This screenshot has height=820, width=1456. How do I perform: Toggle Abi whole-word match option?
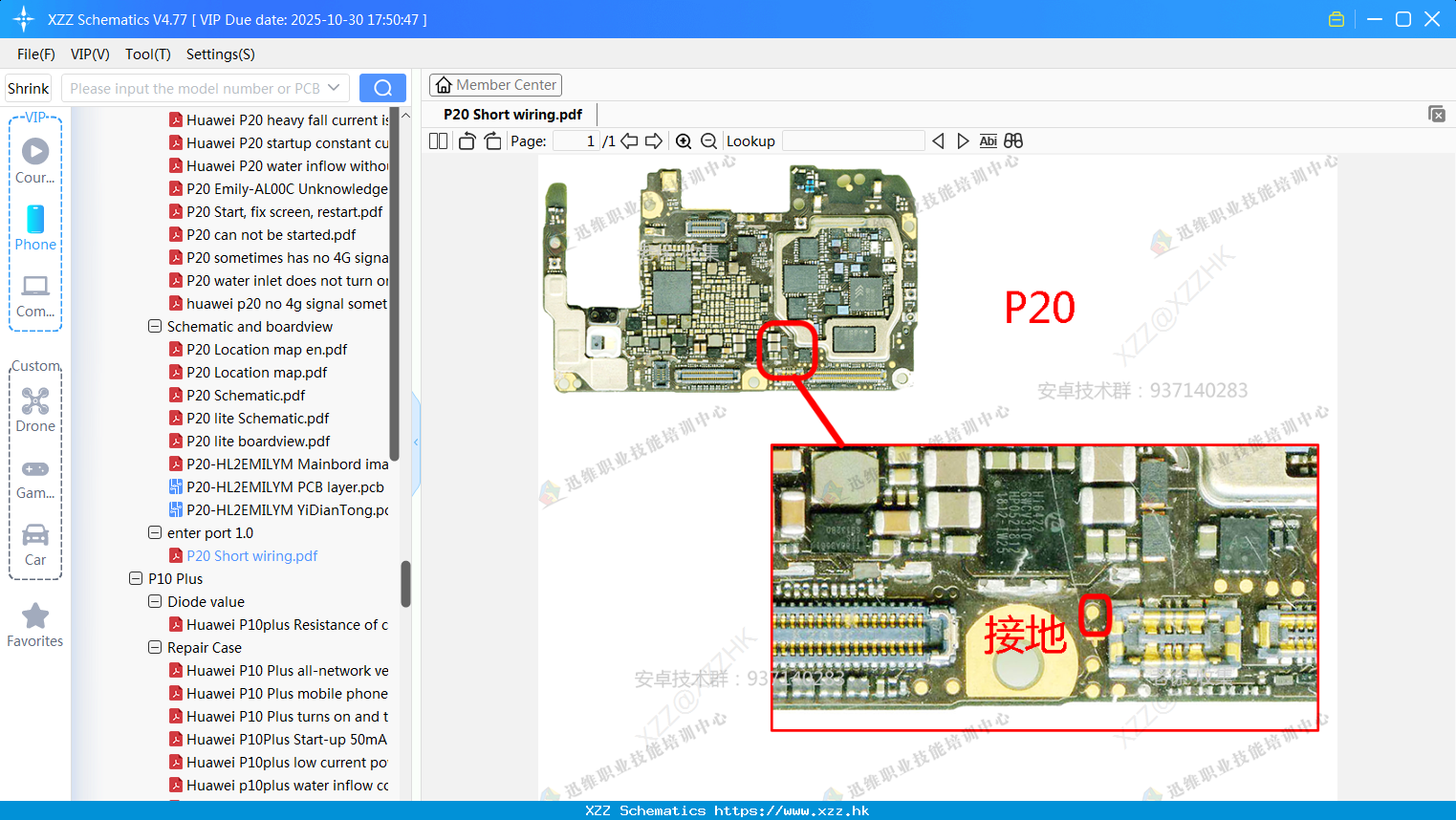[x=989, y=140]
